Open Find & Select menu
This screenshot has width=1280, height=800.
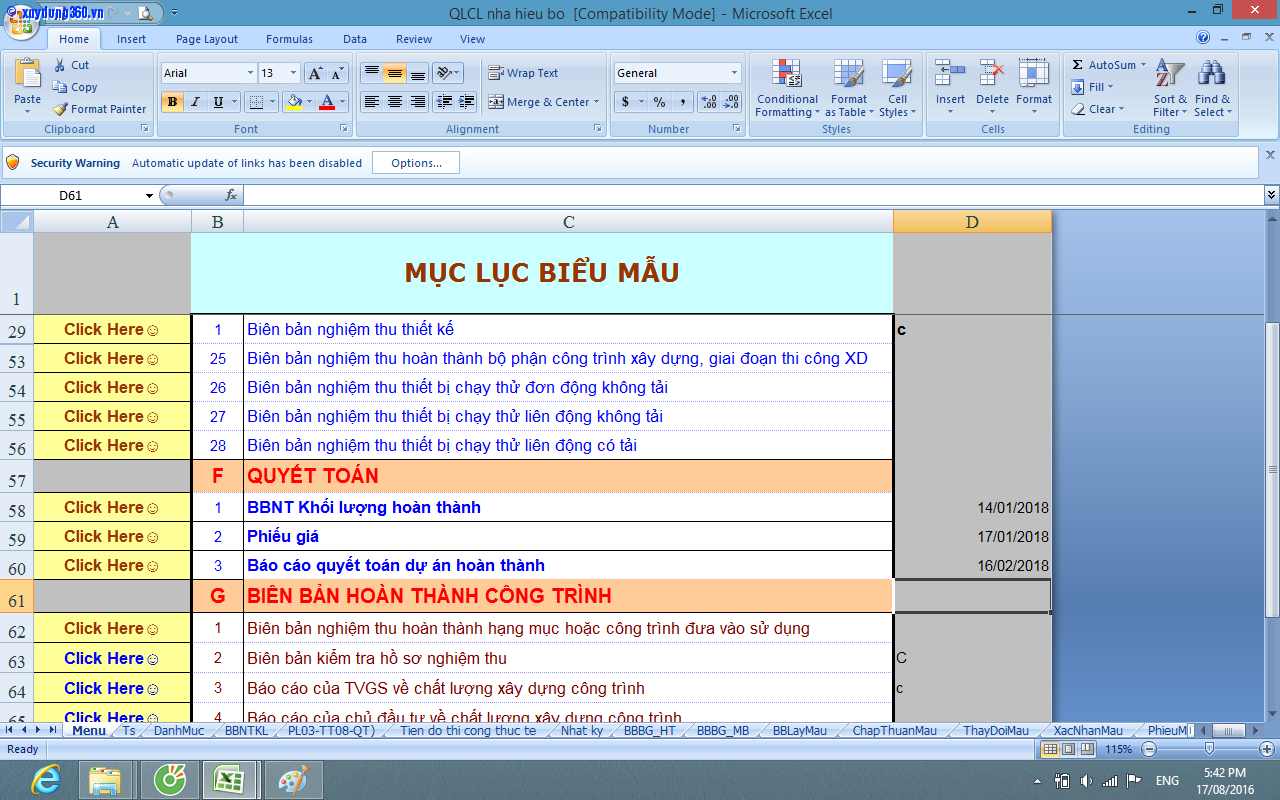point(1212,88)
